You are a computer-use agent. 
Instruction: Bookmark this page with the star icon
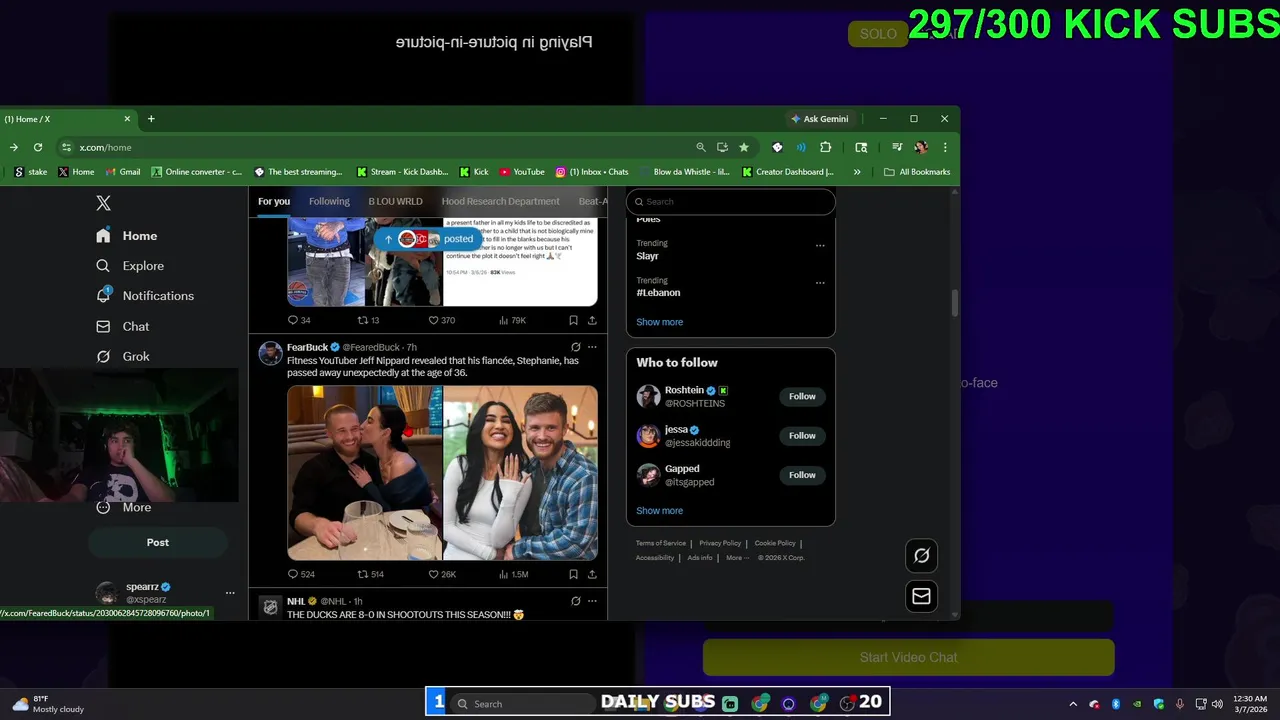click(743, 147)
